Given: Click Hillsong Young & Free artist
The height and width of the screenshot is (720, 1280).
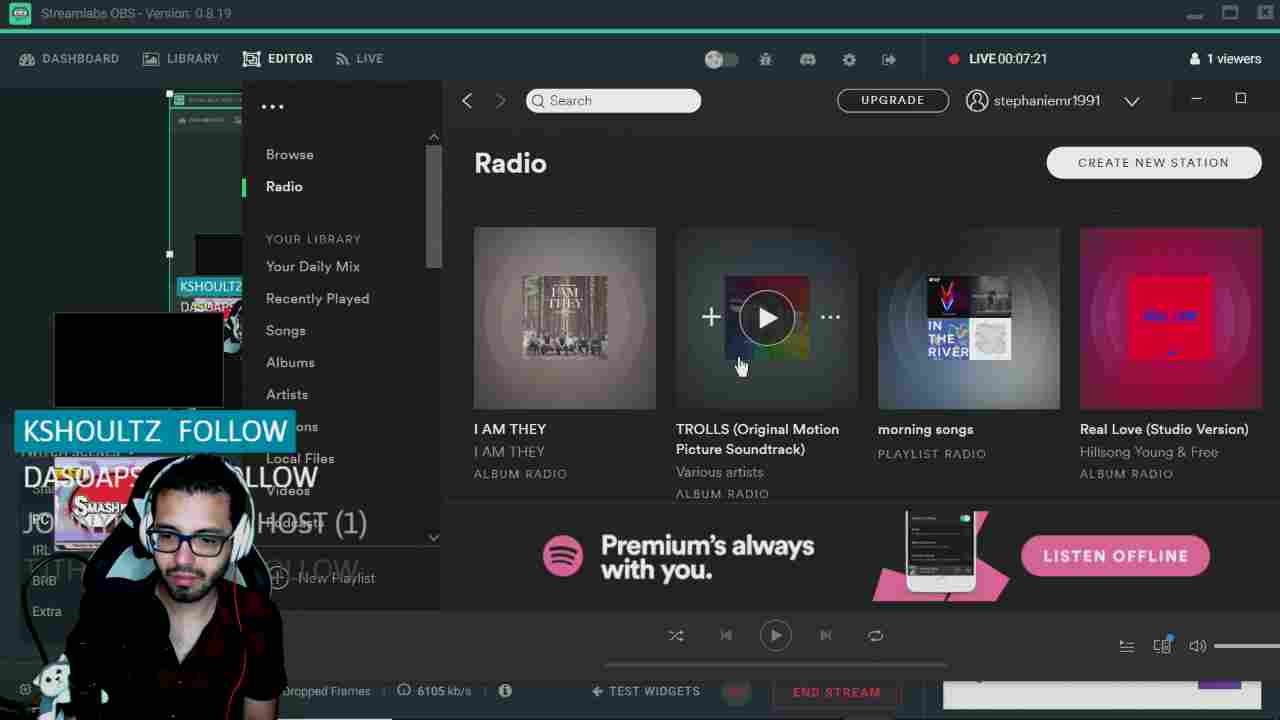Looking at the screenshot, I should click(1149, 452).
